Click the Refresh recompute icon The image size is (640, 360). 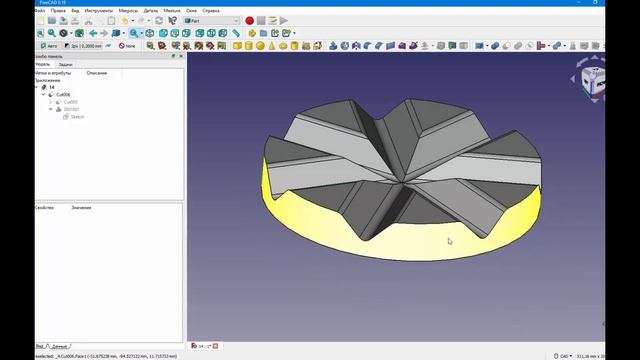(x=159, y=20)
